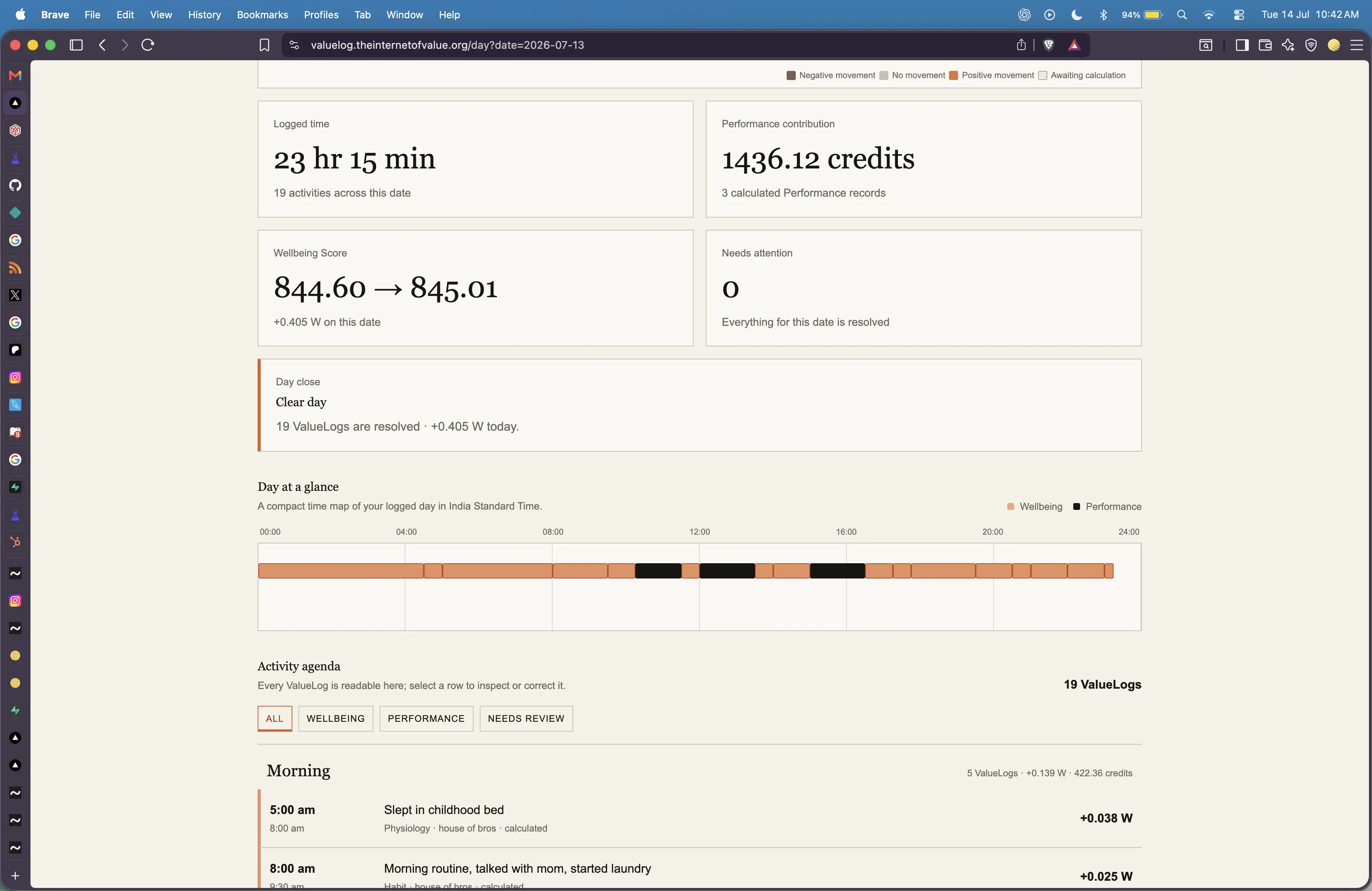Image resolution: width=1372 pixels, height=891 pixels.
Task: Go back to the previous page
Action: tap(103, 45)
